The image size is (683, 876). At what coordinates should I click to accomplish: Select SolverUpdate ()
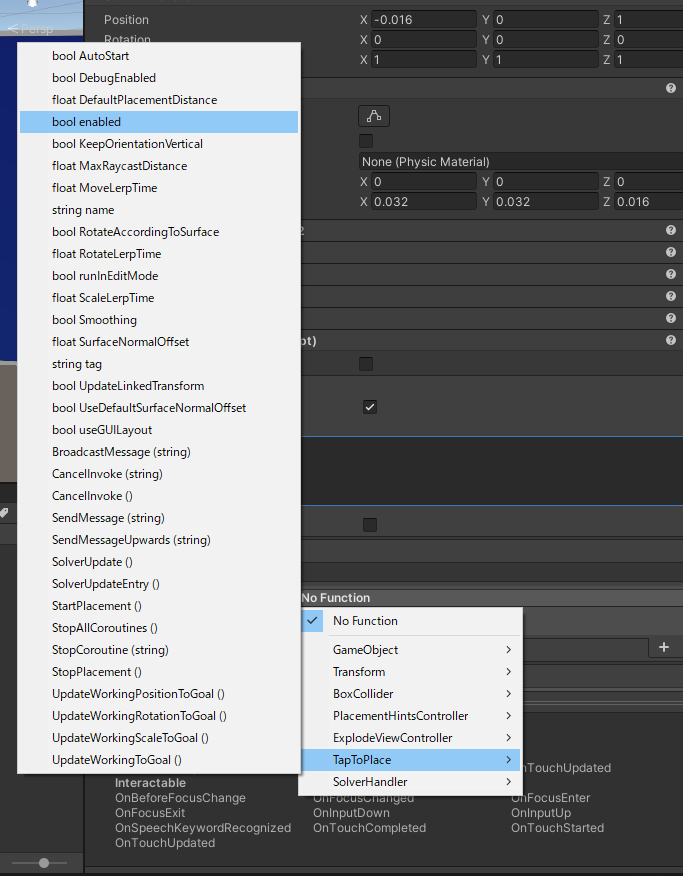tap(159, 562)
